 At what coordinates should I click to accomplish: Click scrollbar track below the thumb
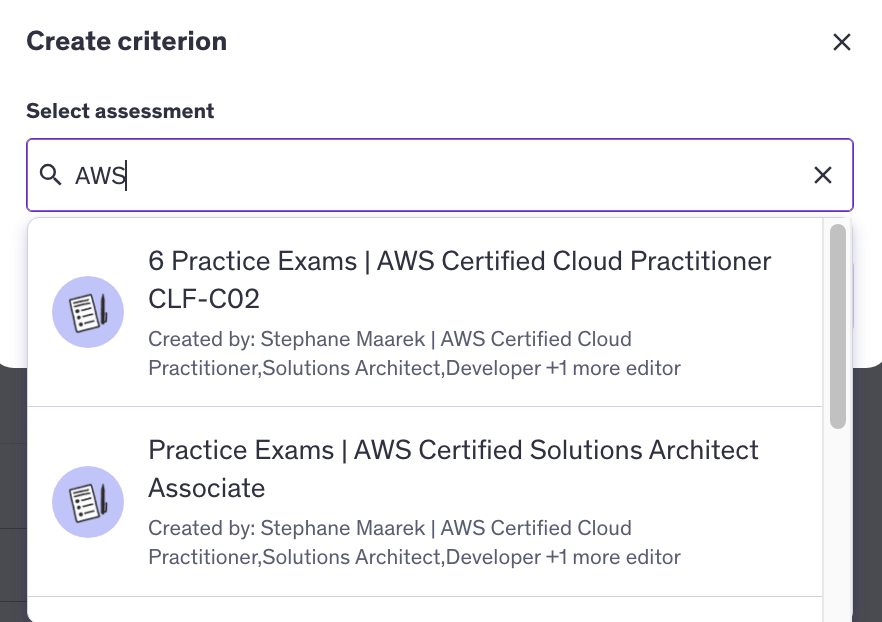click(x=838, y=520)
